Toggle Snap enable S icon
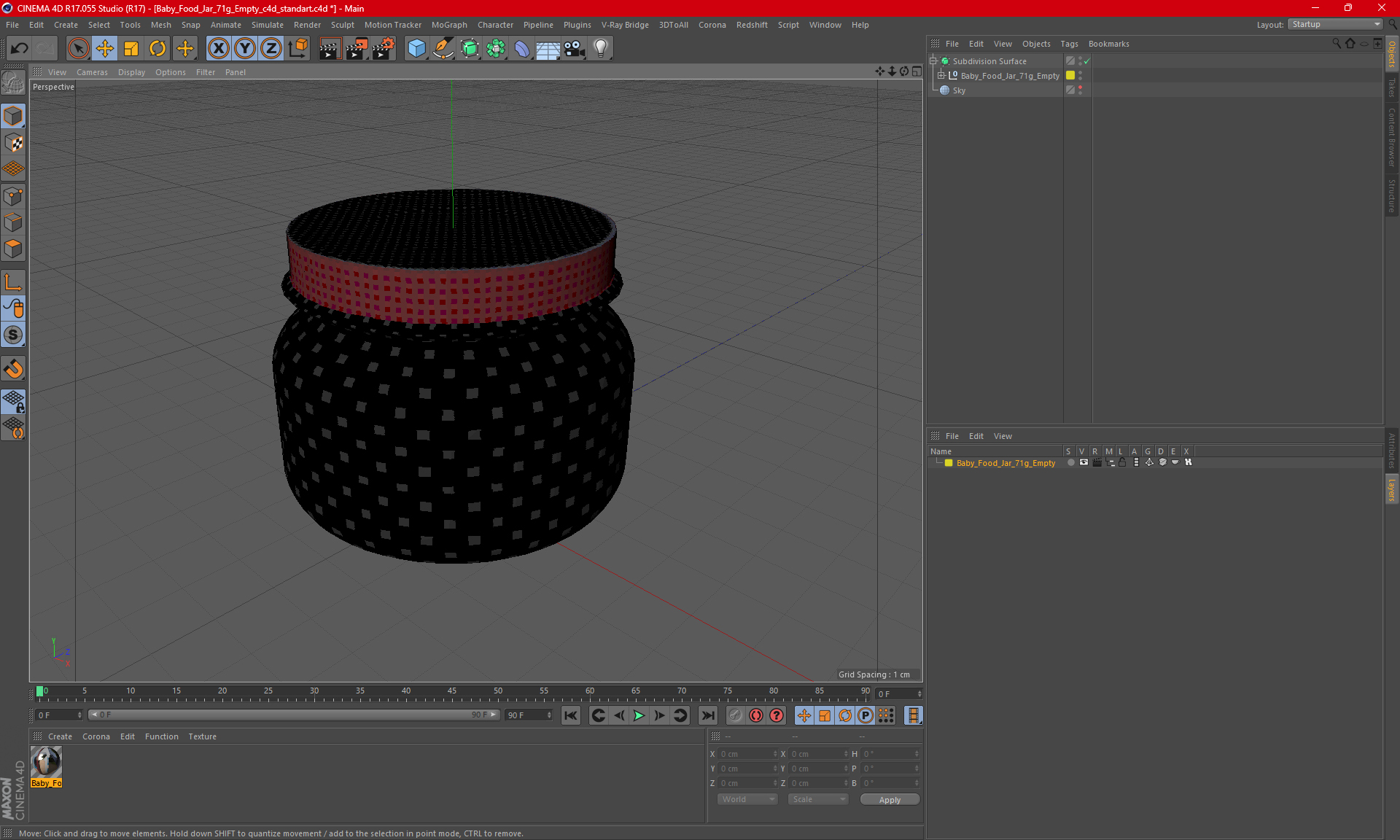This screenshot has width=1400, height=840. click(x=13, y=335)
